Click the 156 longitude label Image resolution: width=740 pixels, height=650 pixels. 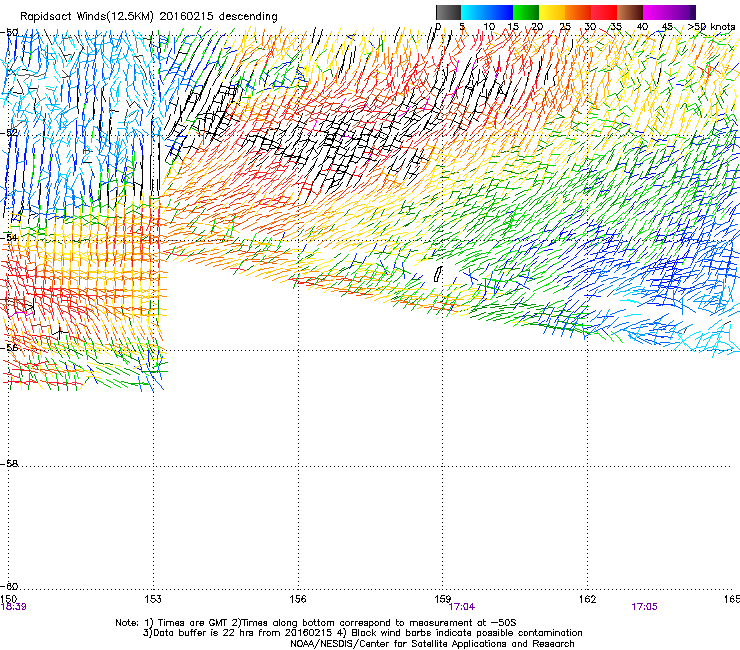click(x=298, y=599)
